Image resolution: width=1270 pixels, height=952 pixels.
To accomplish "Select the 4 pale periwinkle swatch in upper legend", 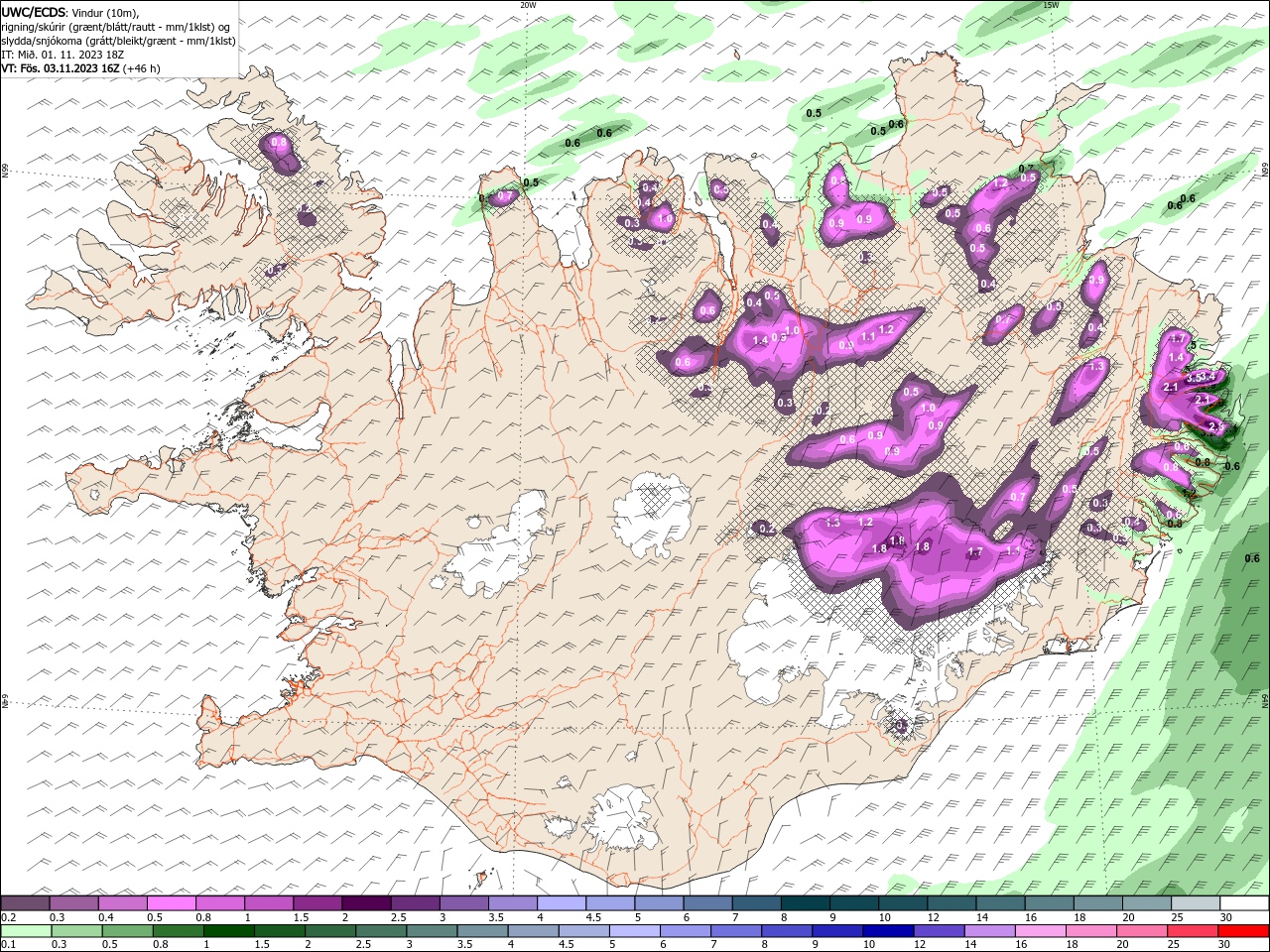I will coord(561,903).
